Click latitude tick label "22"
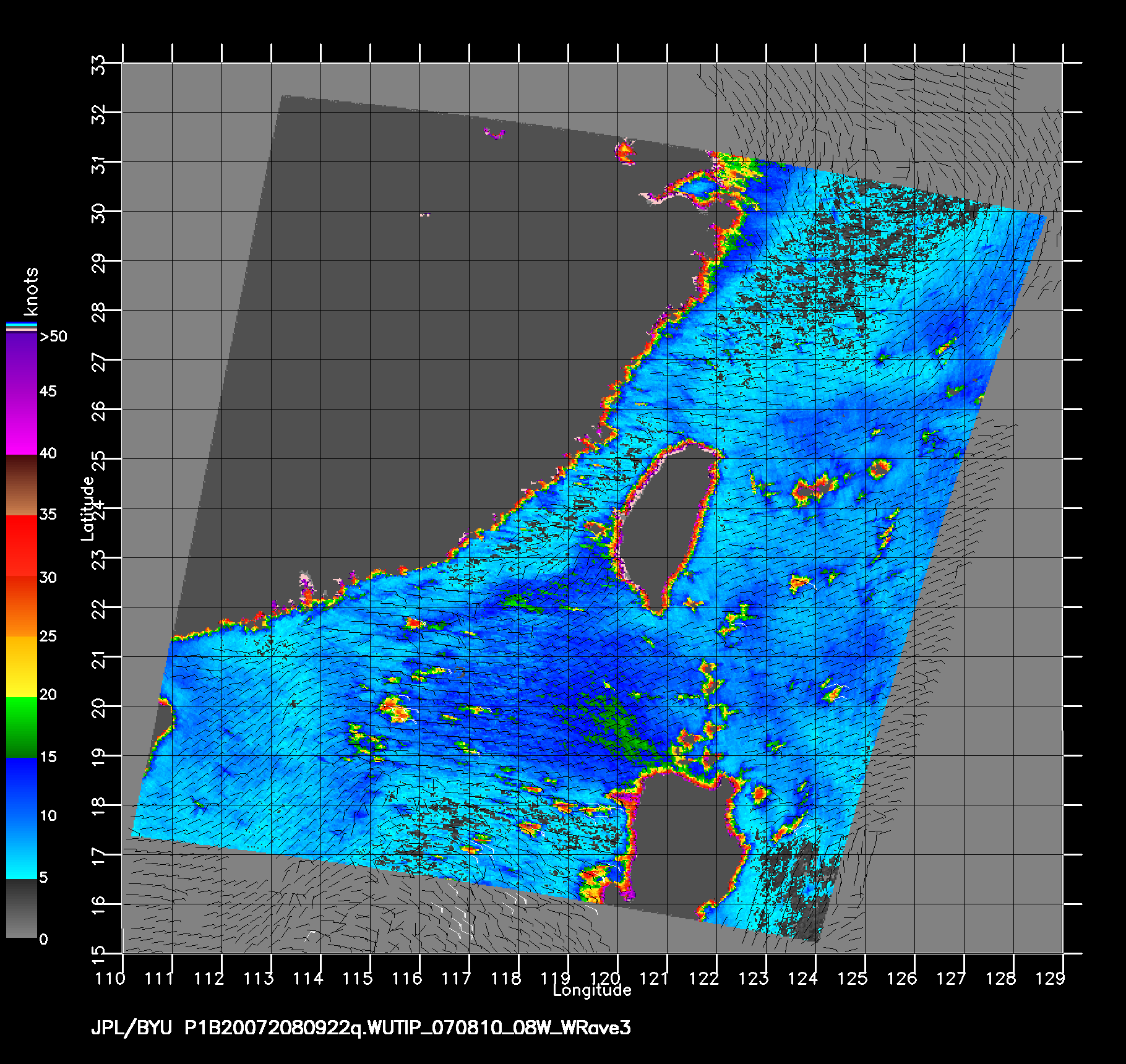 99,608
